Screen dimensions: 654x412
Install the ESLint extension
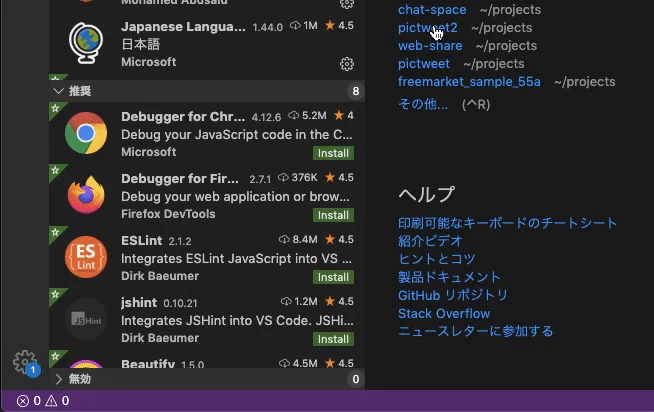[x=333, y=277]
